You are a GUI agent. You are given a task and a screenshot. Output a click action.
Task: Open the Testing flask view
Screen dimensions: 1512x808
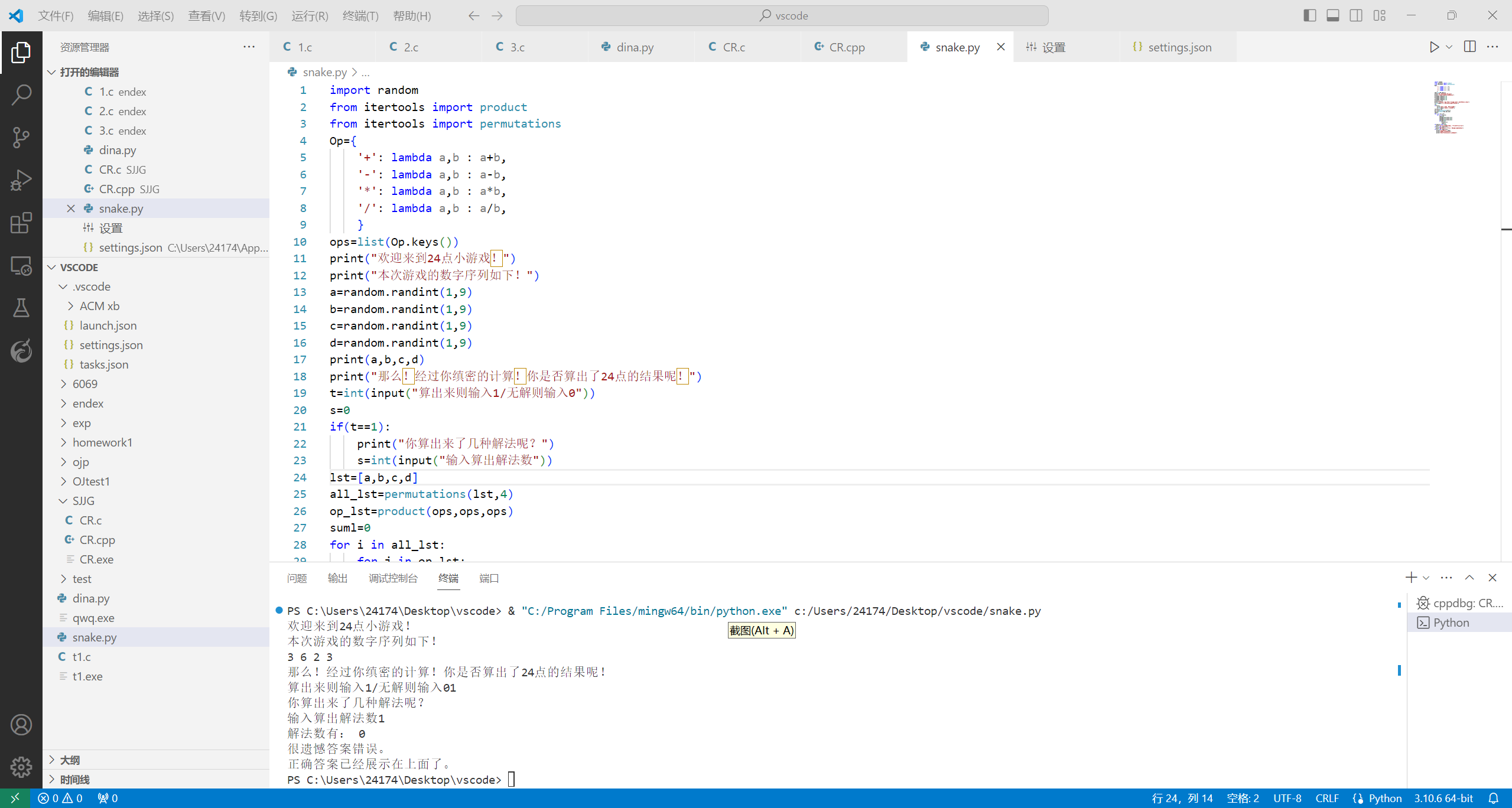tap(21, 308)
